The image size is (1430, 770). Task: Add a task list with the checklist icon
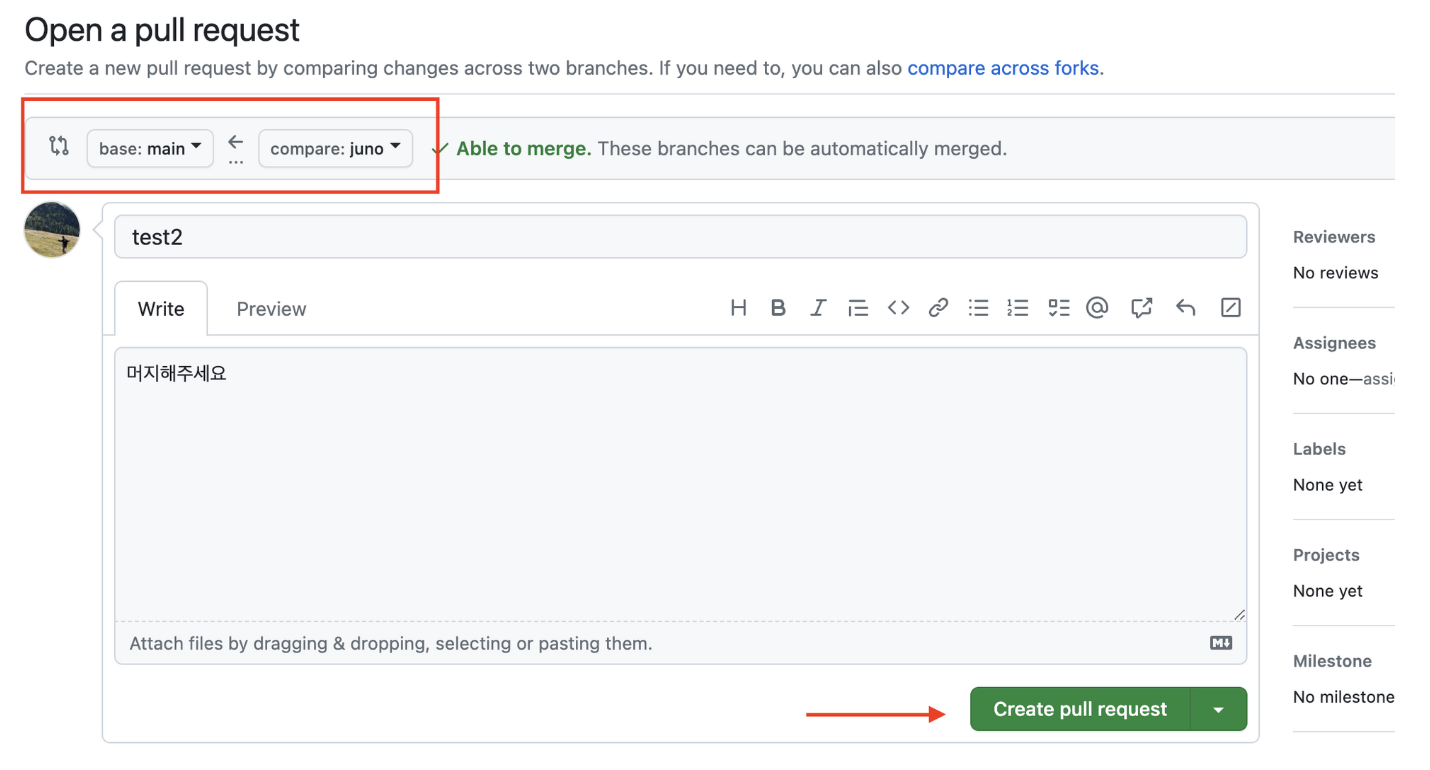(1058, 308)
